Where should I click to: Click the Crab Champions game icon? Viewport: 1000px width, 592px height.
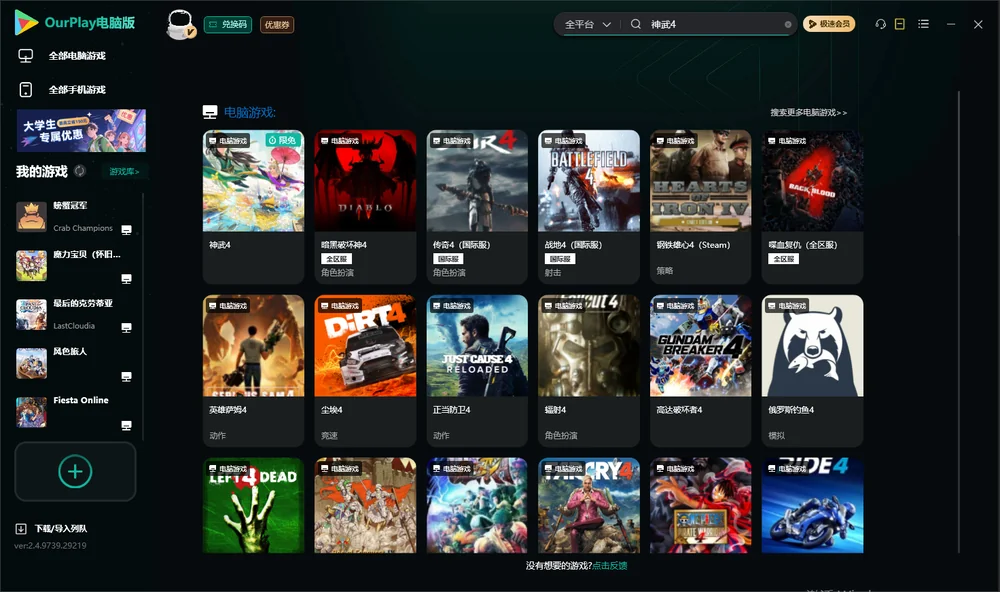click(31, 216)
